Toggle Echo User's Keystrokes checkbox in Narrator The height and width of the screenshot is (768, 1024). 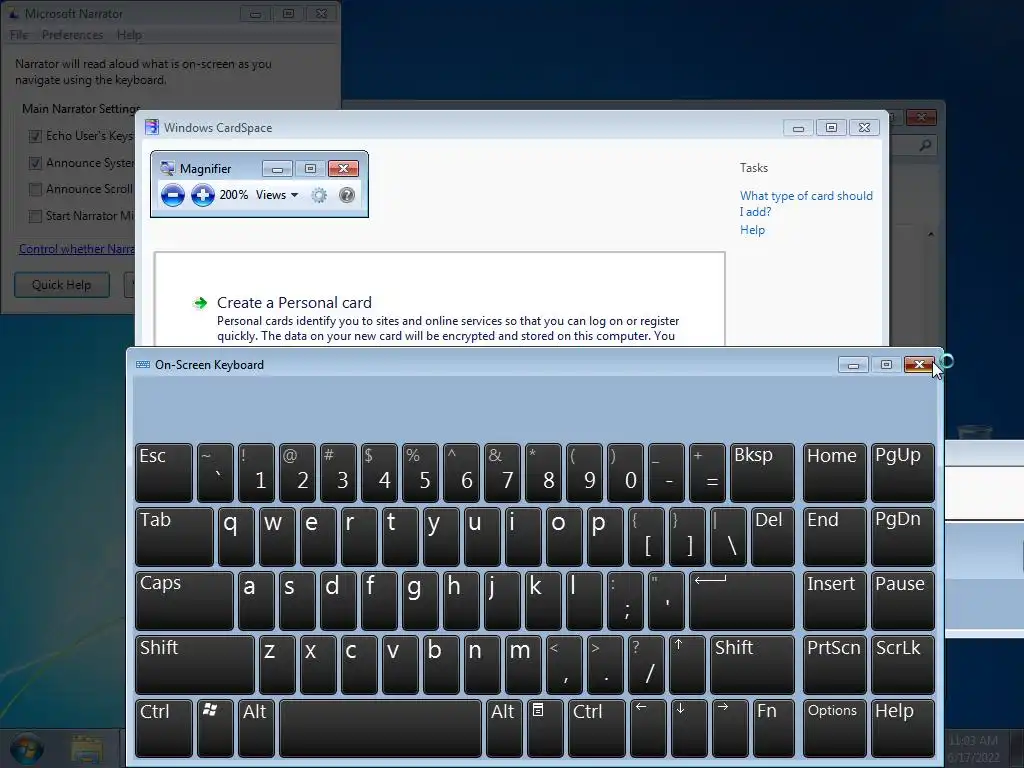pyautogui.click(x=35, y=136)
